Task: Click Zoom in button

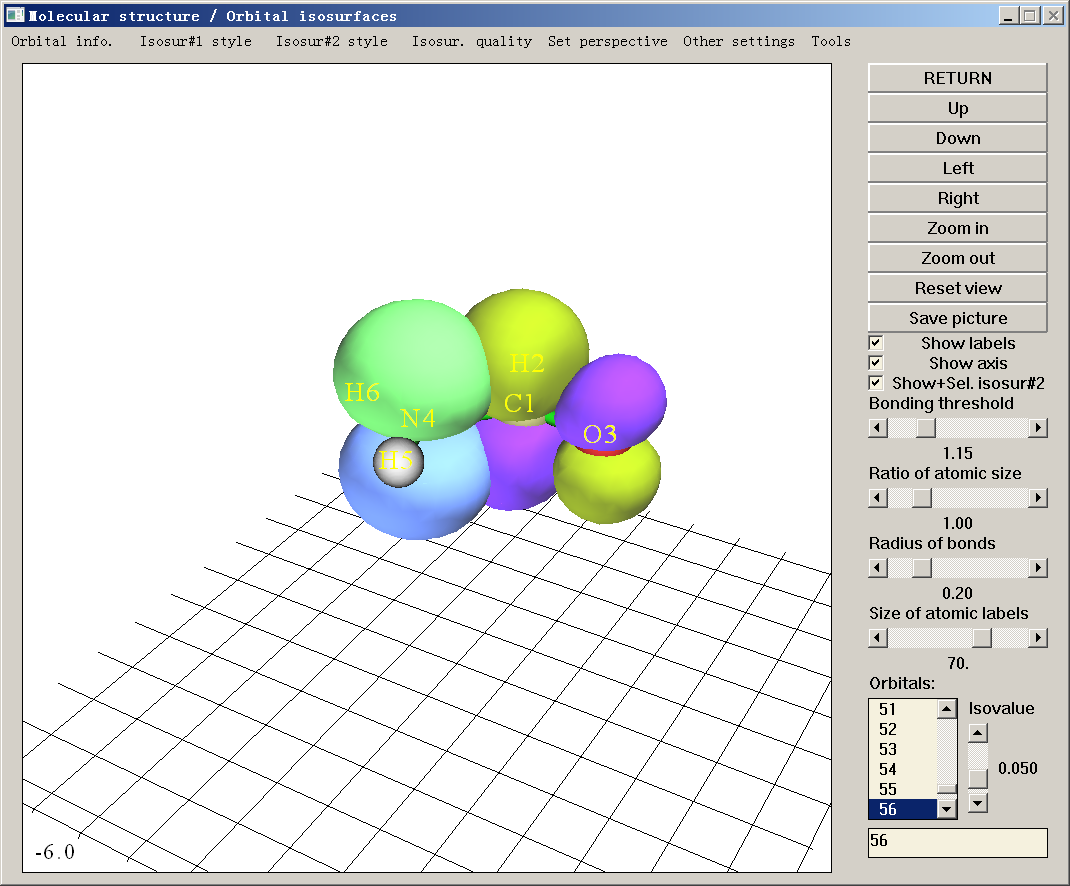Action: click(x=957, y=228)
